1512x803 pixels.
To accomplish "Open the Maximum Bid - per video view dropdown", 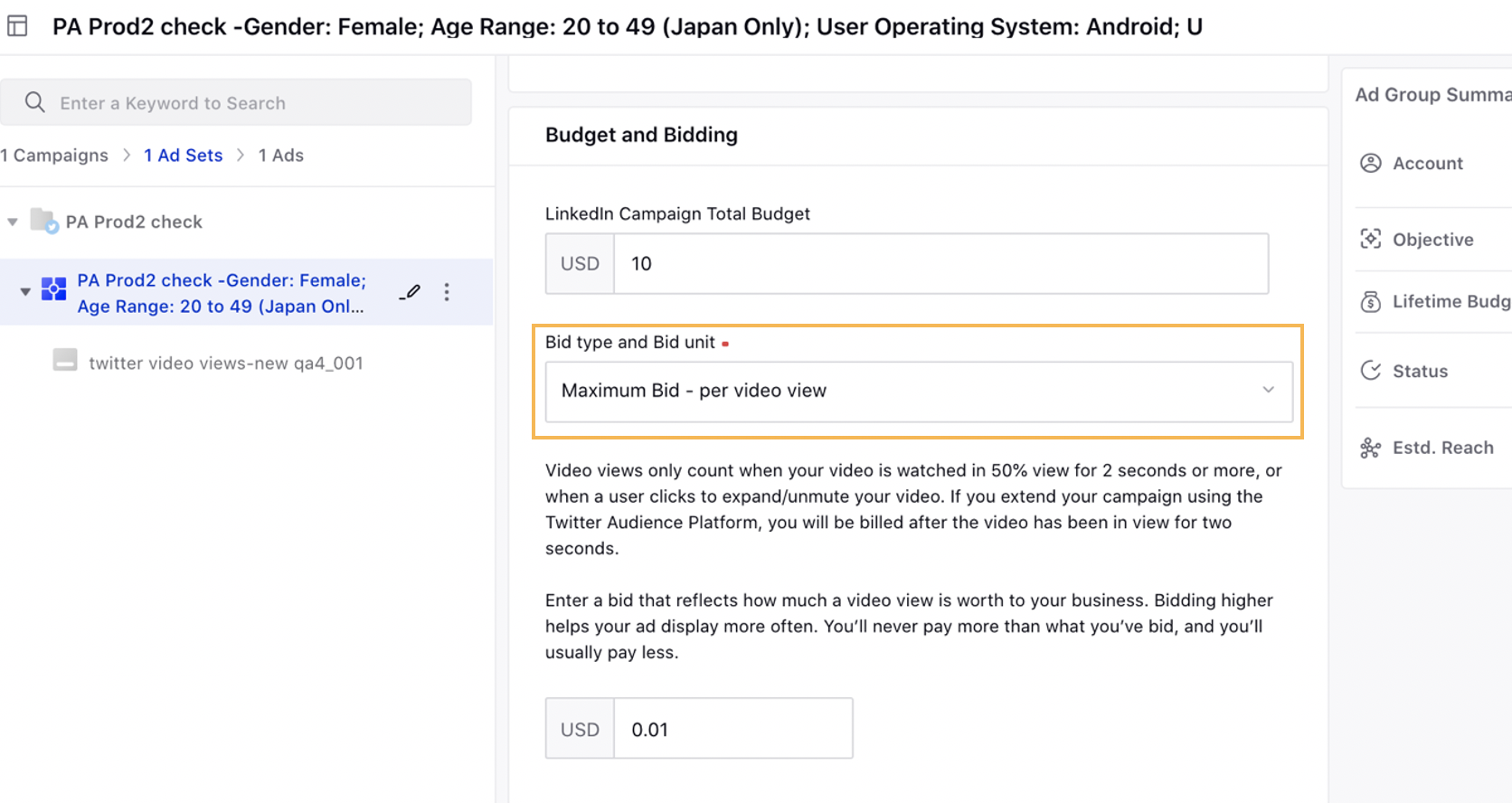I will pos(919,391).
